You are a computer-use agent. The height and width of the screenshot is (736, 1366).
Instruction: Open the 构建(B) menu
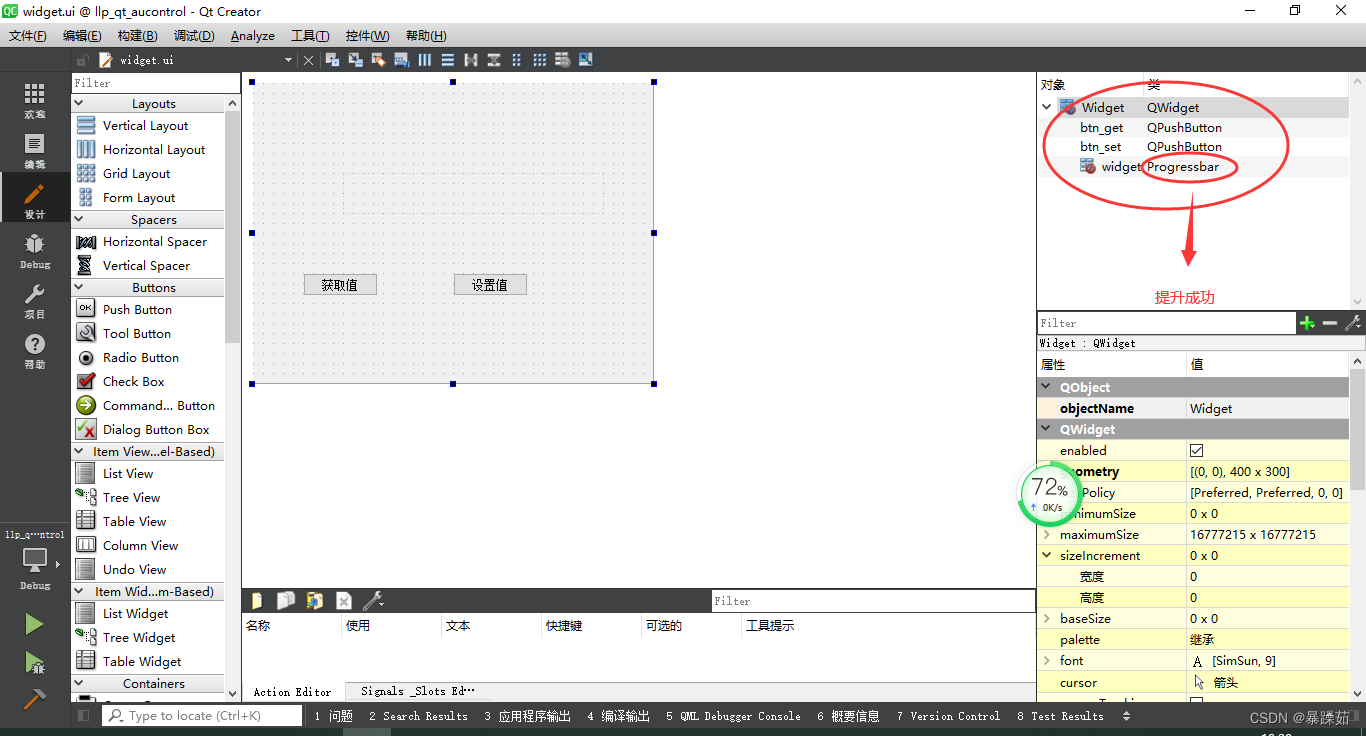(138, 35)
